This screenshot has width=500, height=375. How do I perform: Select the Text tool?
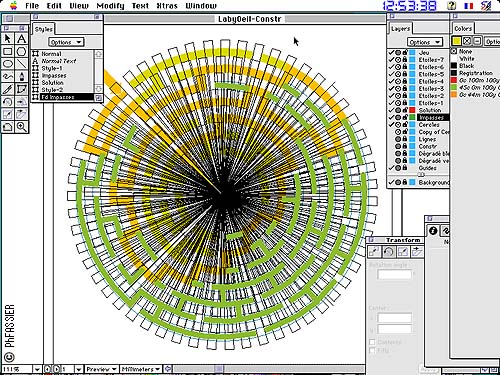pyautogui.click(x=22, y=39)
